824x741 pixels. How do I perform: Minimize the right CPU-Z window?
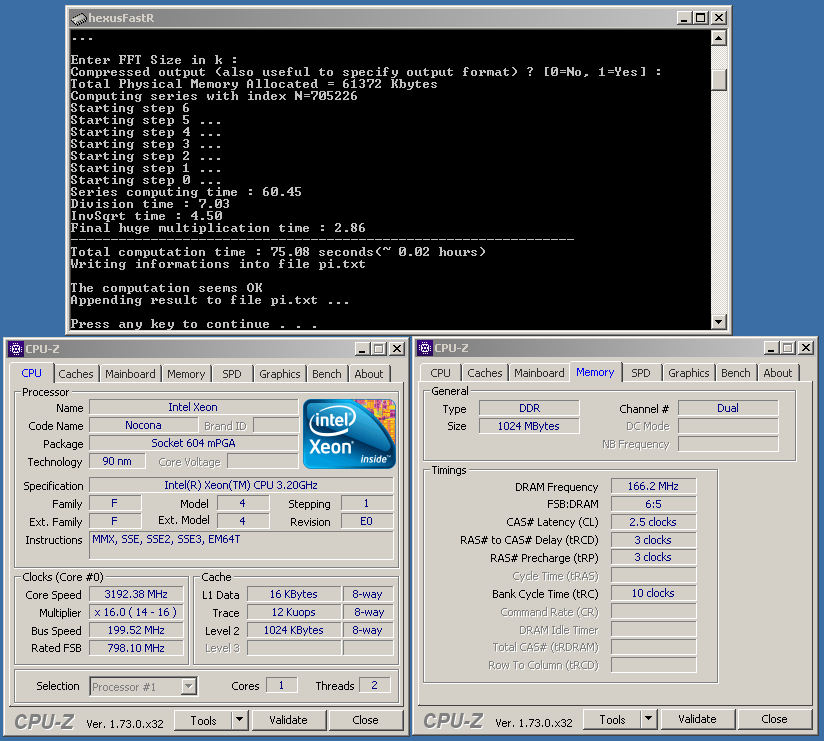click(771, 348)
